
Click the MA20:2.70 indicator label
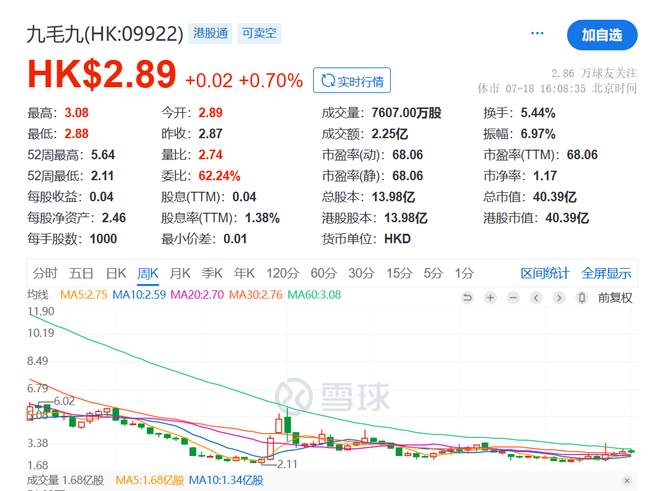pyautogui.click(x=197, y=295)
